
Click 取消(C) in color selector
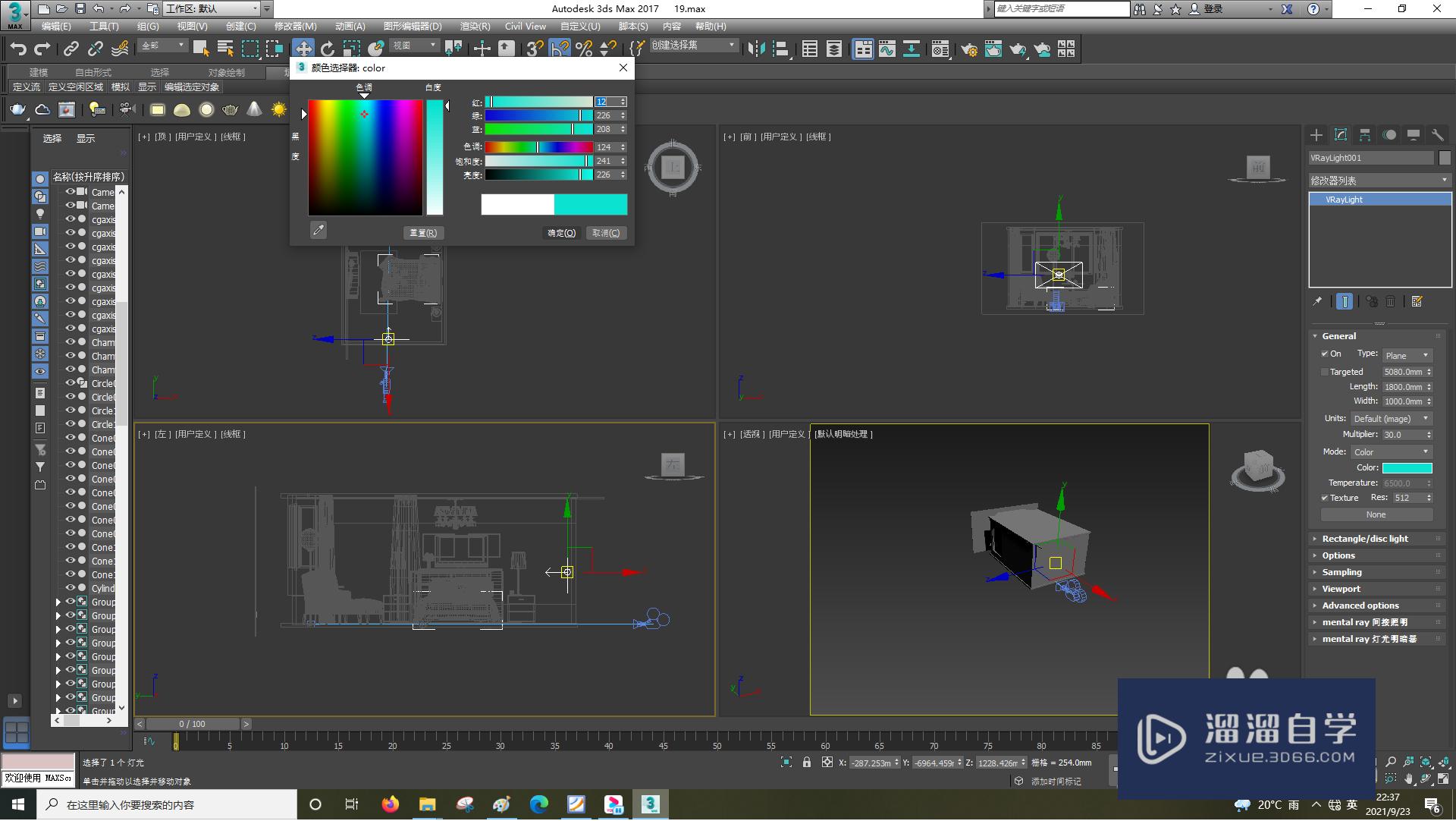tap(606, 233)
